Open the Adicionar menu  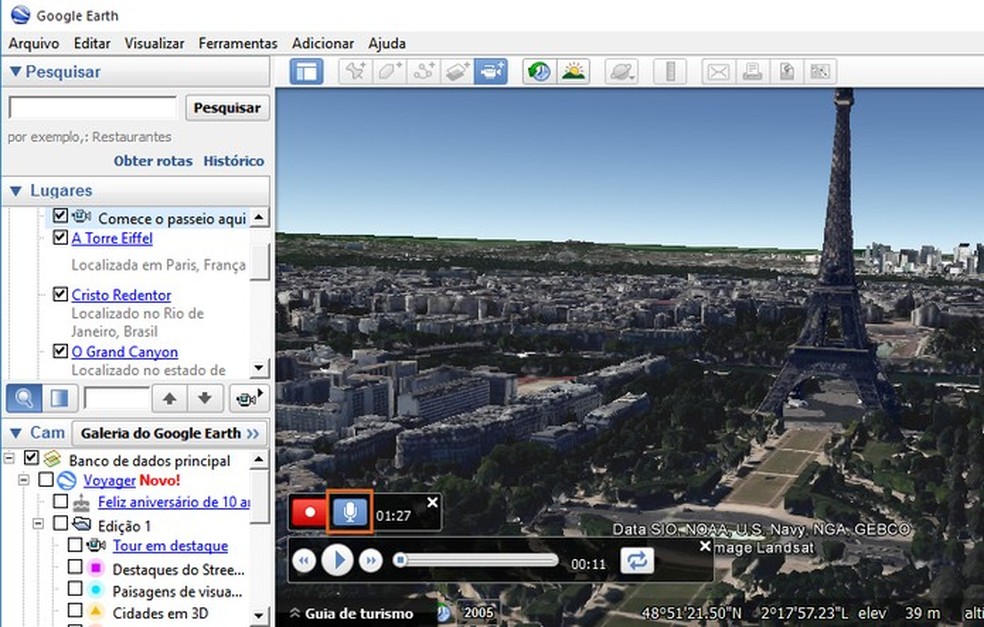coord(323,43)
